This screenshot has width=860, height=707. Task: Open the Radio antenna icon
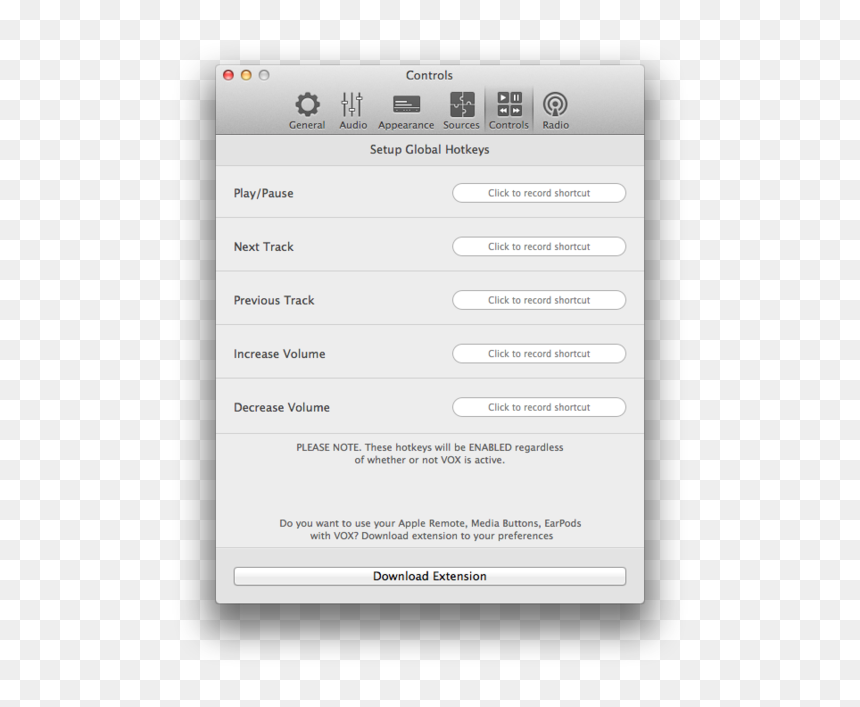(x=555, y=104)
